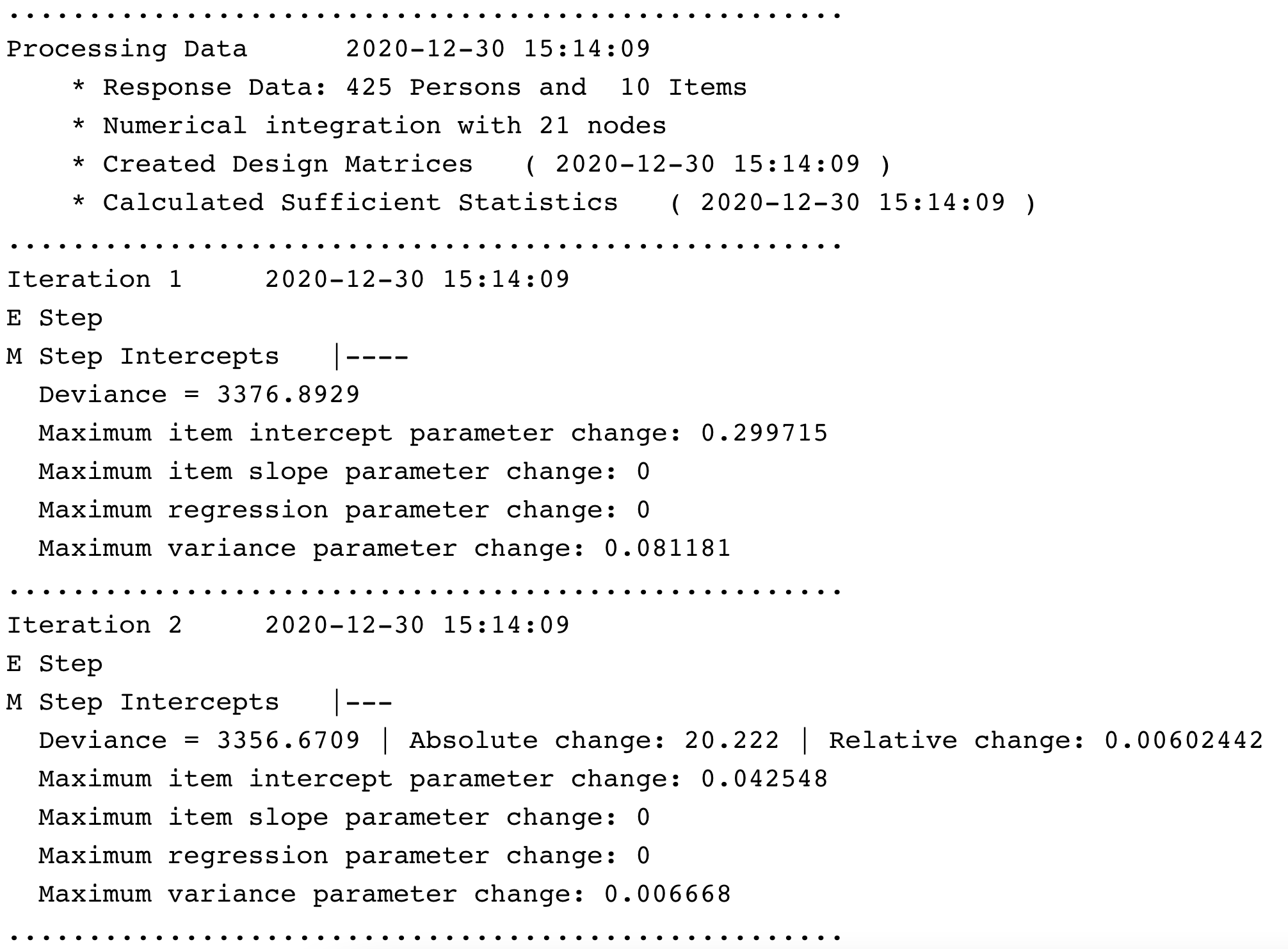This screenshot has width=1288, height=949.
Task: Click the intercept change value 0.299715
Action: (764, 433)
